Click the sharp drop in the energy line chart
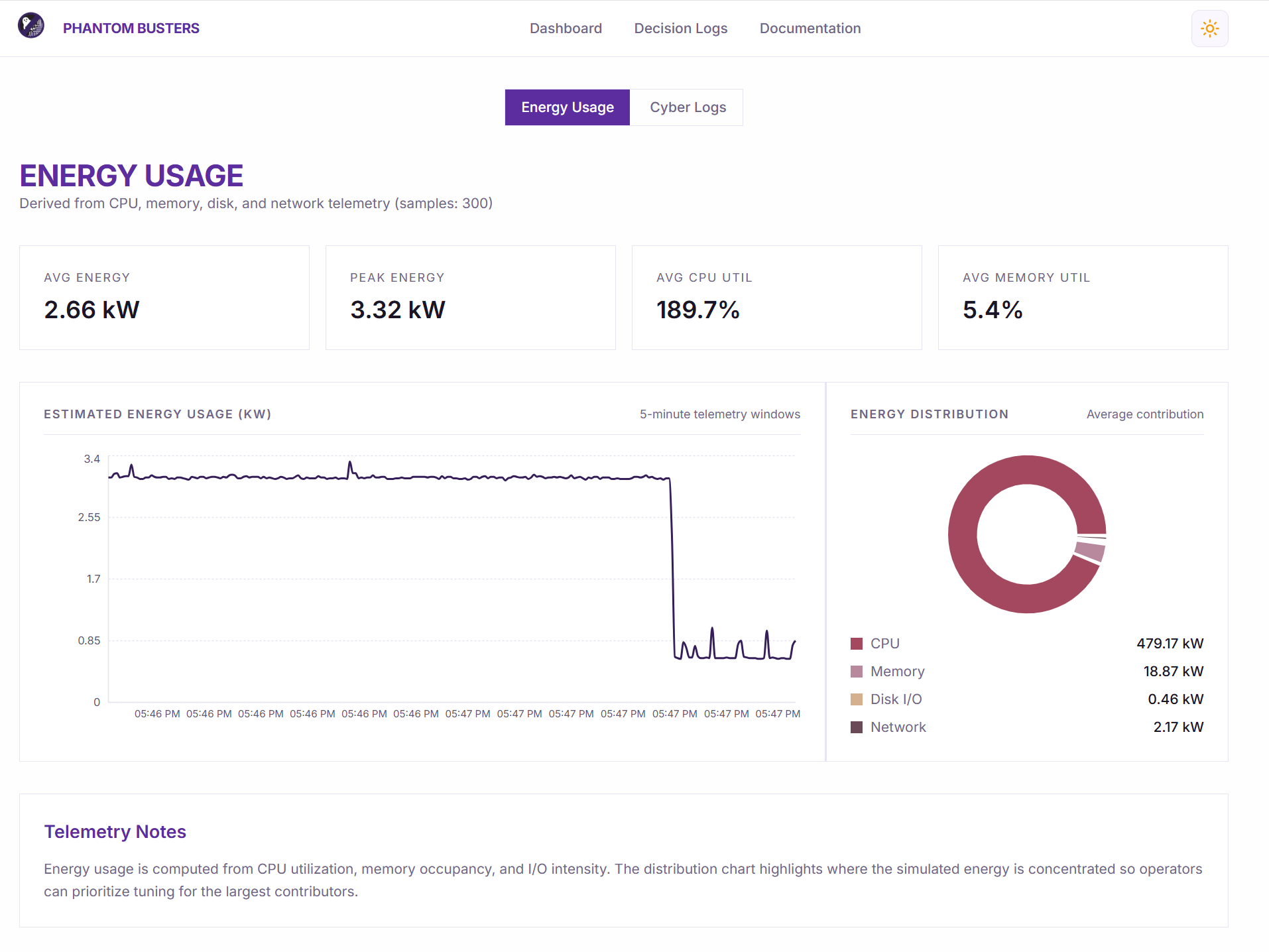This screenshot has width=1269, height=952. click(x=672, y=567)
